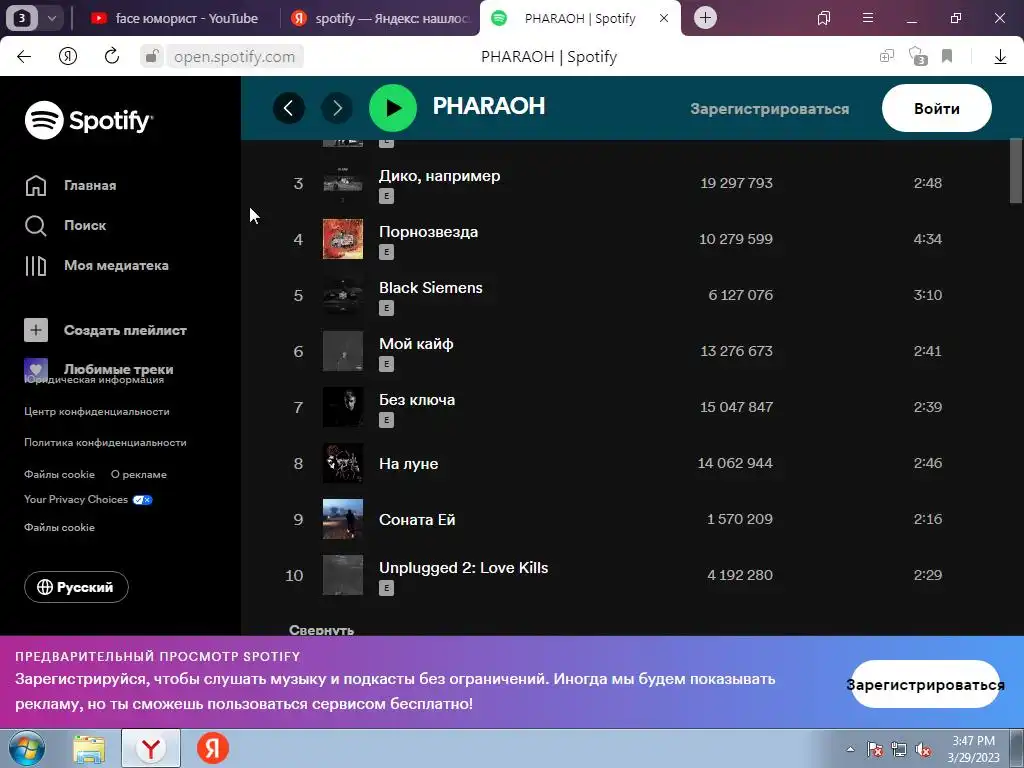Screen dimensions: 1024x768
Task: Open Политика конфиденциальности link
Action: click(x=105, y=442)
